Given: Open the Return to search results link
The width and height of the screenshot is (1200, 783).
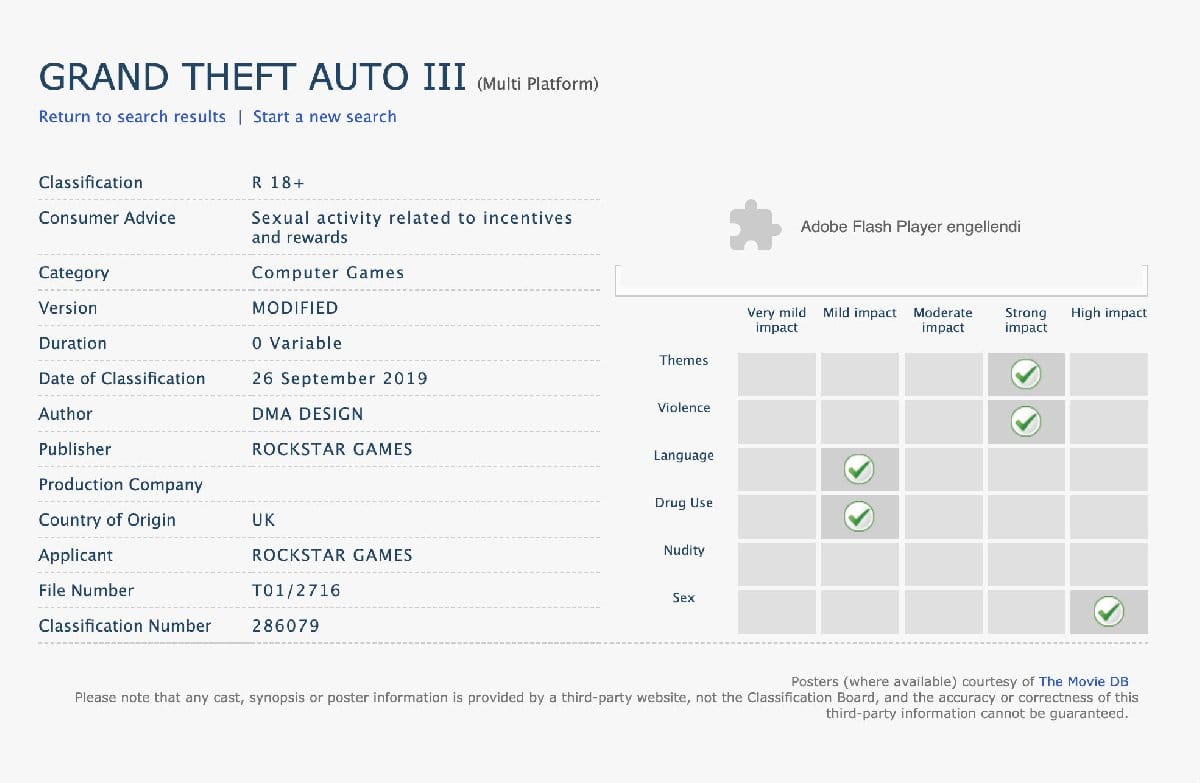Looking at the screenshot, I should (x=131, y=117).
